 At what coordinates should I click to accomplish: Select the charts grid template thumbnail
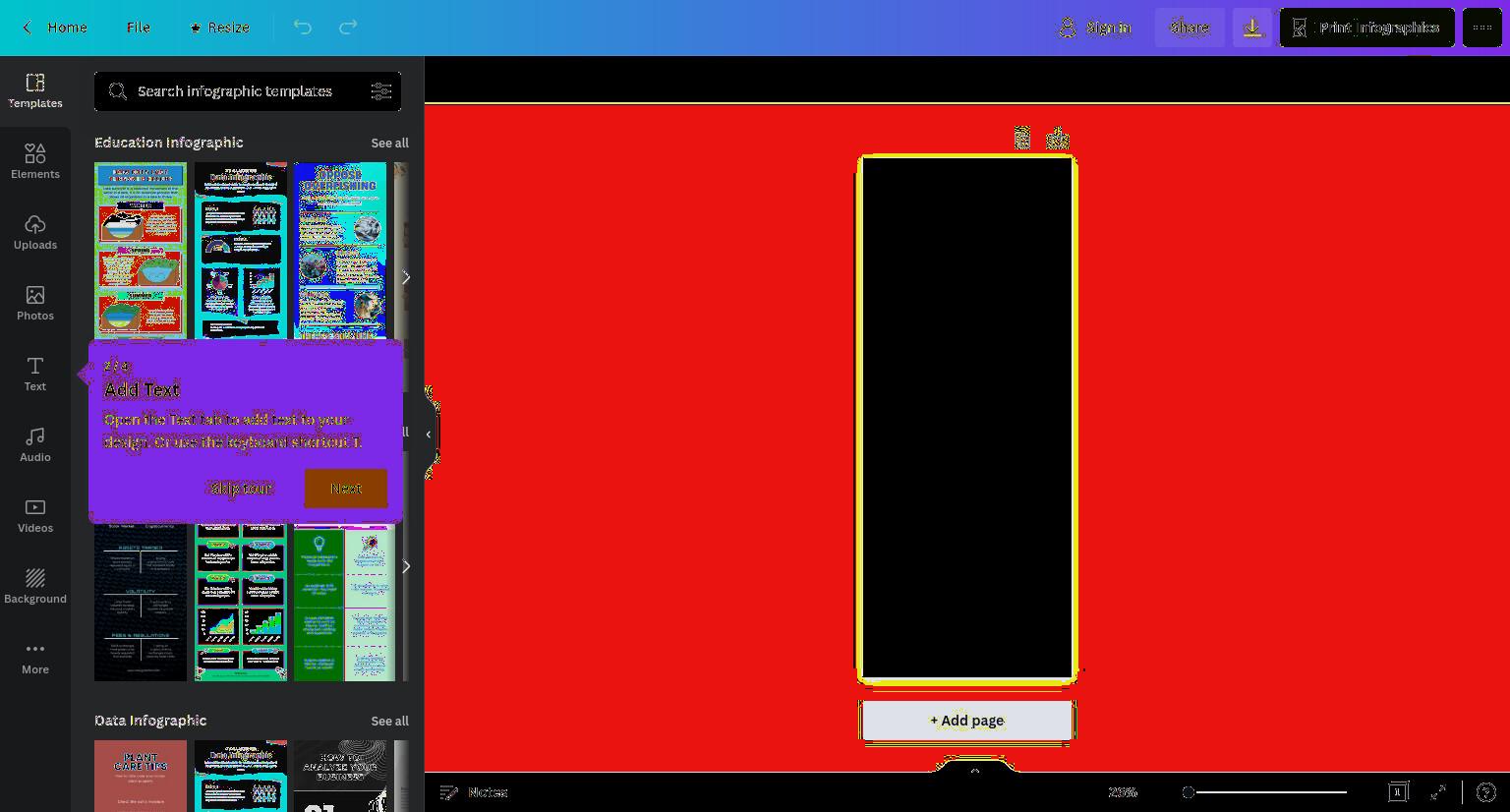point(241,602)
